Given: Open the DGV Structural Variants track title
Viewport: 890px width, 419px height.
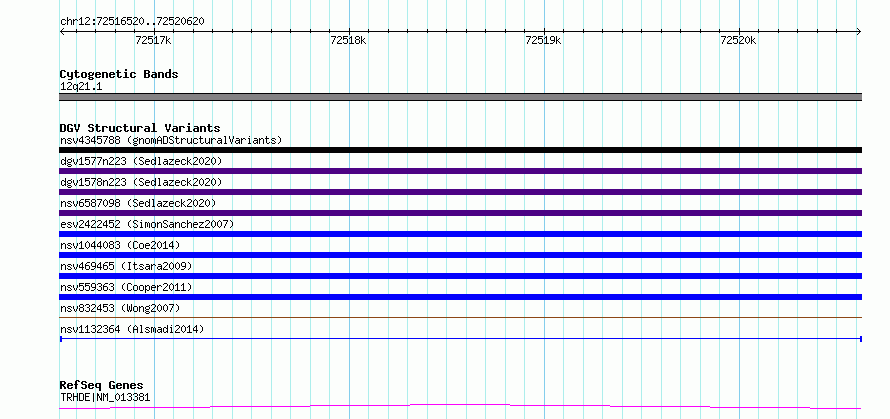Looking at the screenshot, I should click(140, 128).
